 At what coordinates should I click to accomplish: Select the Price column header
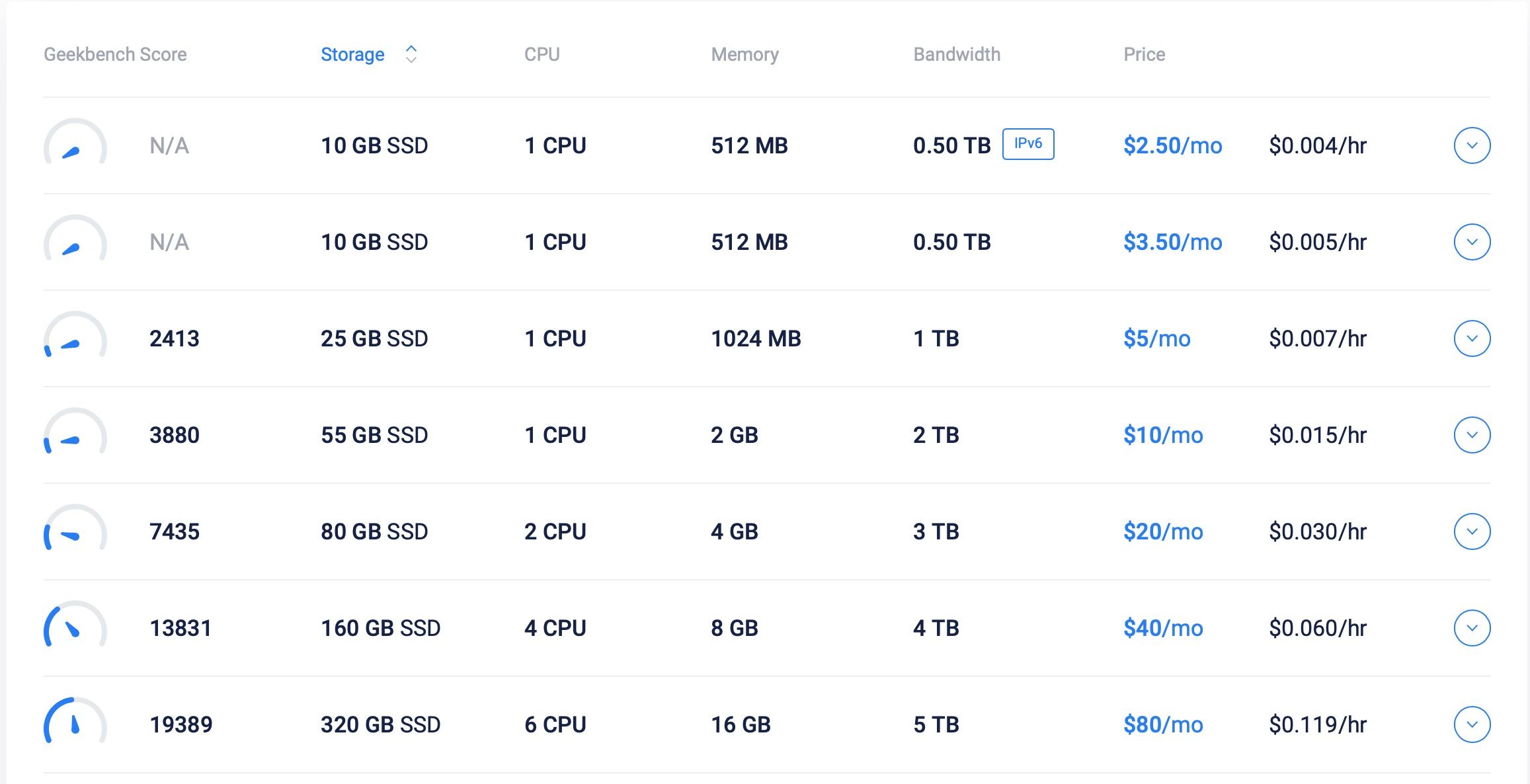[1145, 54]
